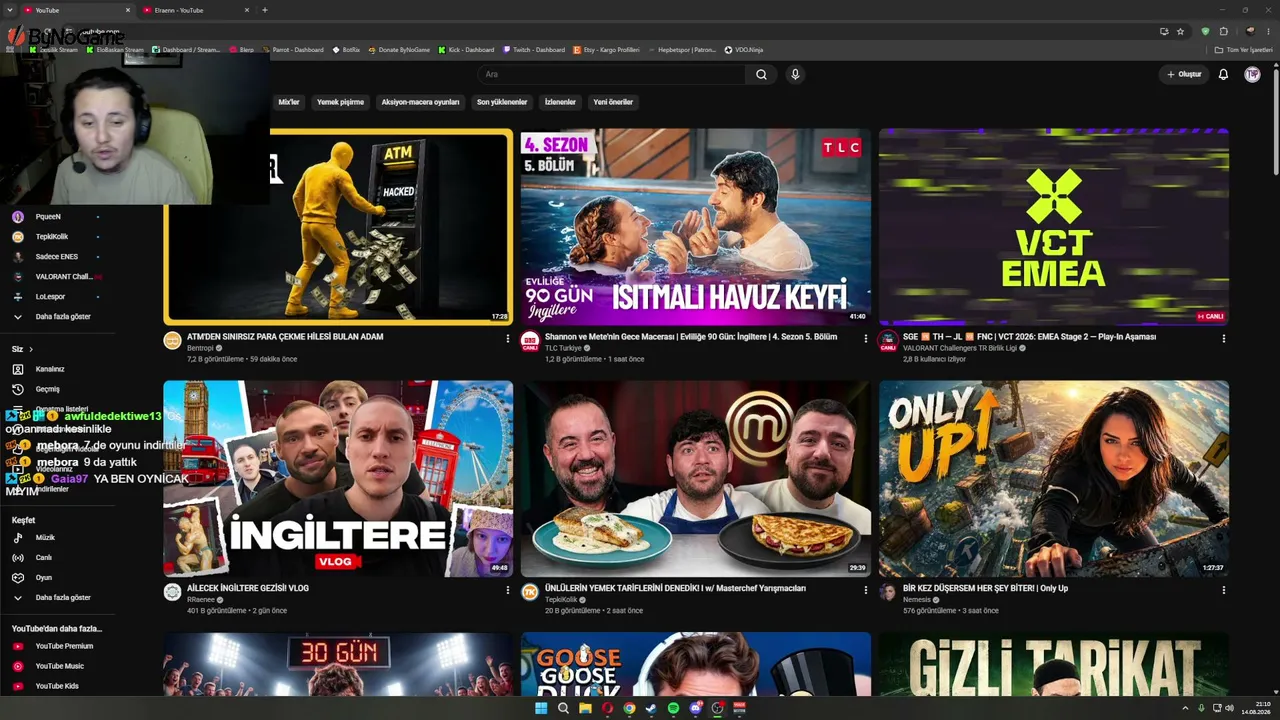Play the ISITMALI HAVUZ KEYFİ thumbnail
Screen dimensions: 1280x720
tap(696, 226)
